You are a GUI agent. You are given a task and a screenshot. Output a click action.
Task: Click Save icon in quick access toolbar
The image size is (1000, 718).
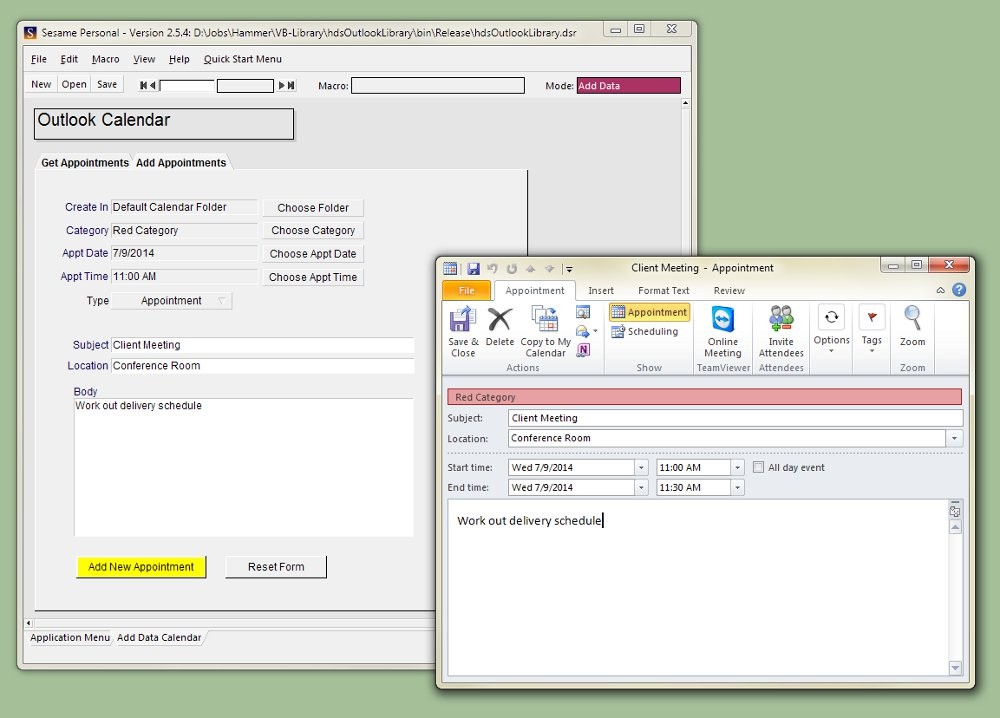click(473, 268)
